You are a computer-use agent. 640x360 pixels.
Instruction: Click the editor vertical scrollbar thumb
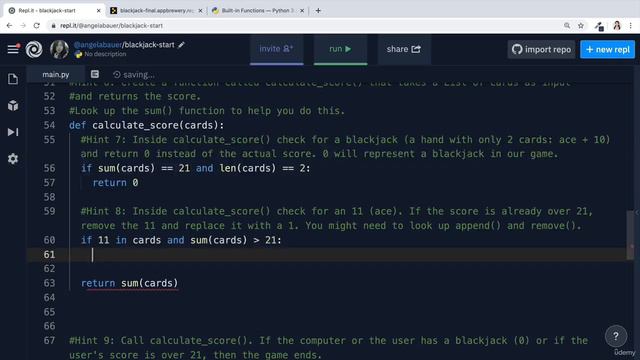click(630, 235)
